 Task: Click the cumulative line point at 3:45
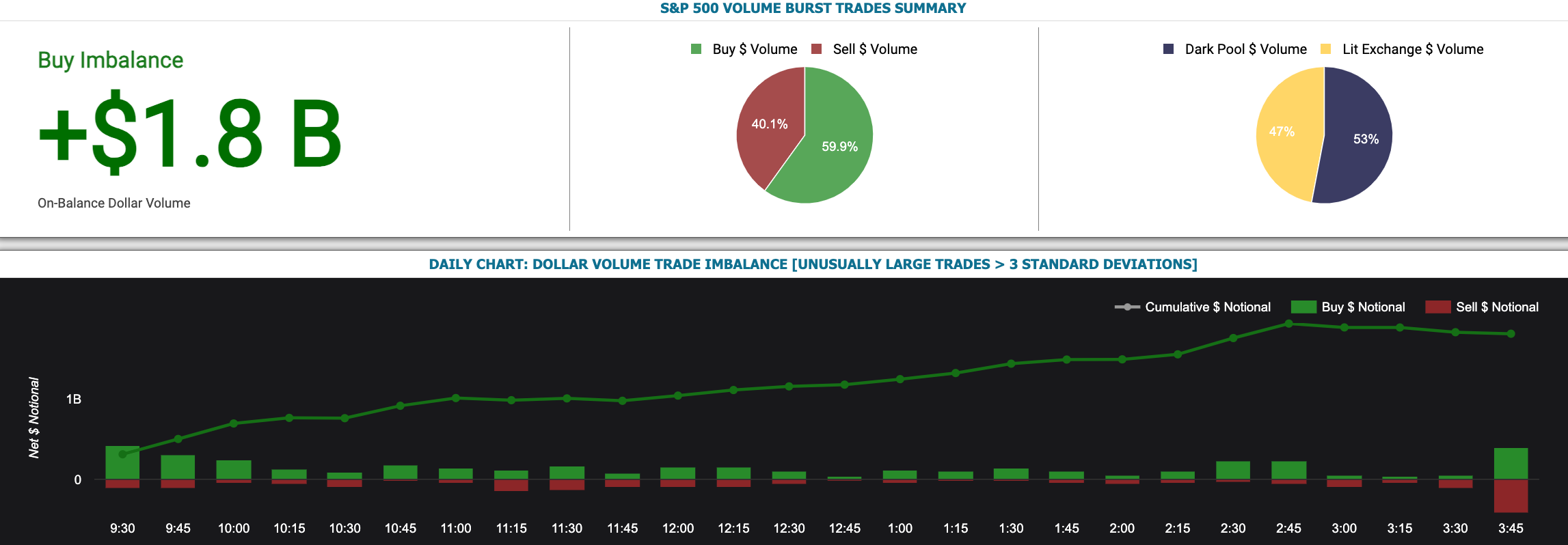coord(1511,334)
